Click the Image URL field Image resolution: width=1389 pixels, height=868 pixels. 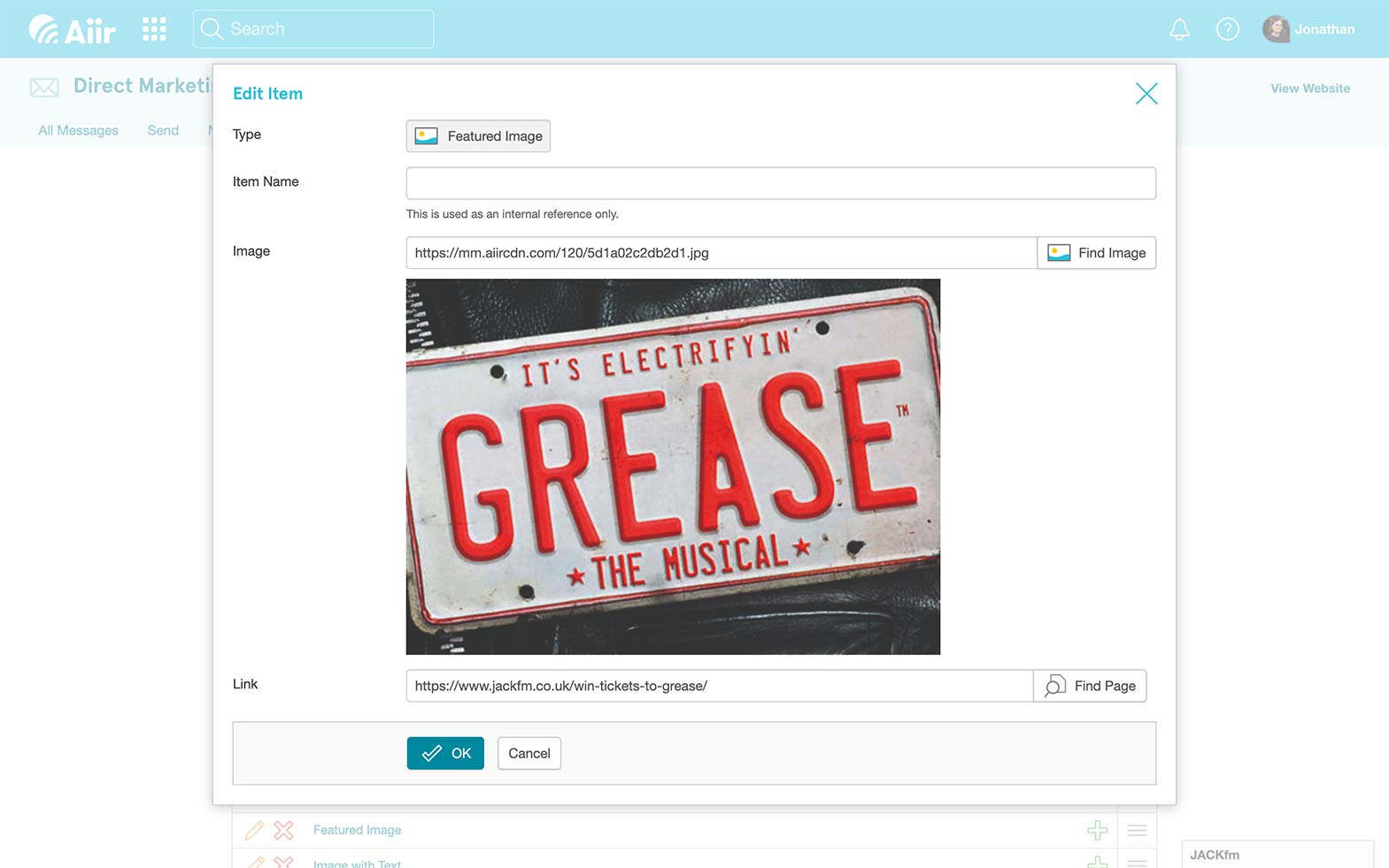click(722, 253)
